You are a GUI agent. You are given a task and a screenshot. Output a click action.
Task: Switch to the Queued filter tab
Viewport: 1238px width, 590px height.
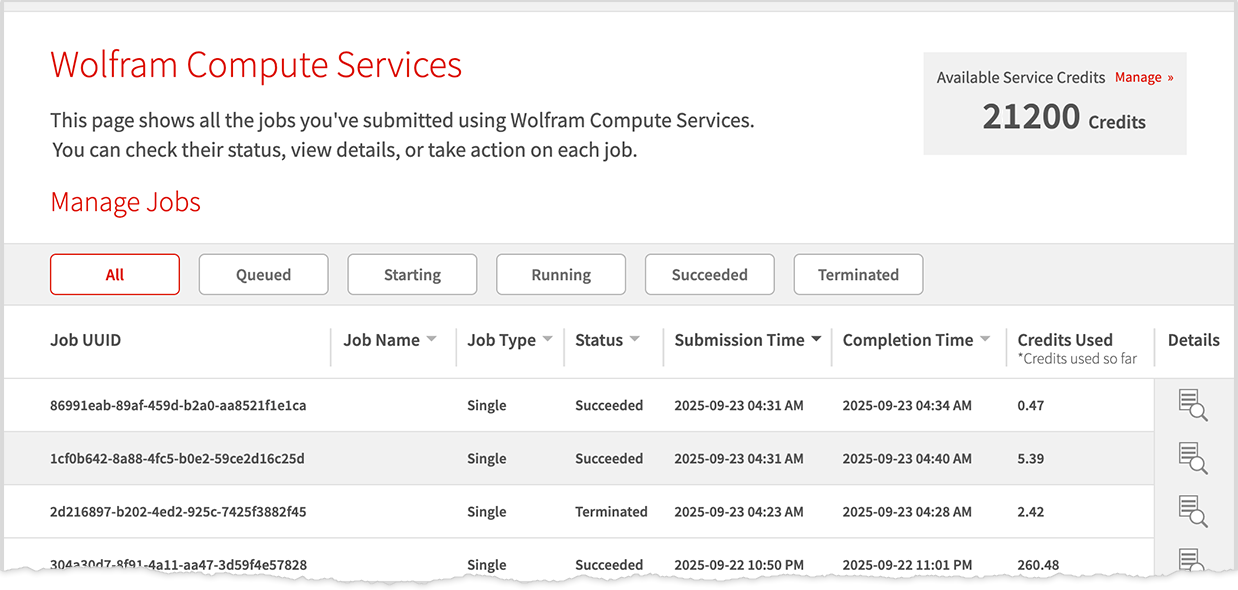pyautogui.click(x=263, y=274)
